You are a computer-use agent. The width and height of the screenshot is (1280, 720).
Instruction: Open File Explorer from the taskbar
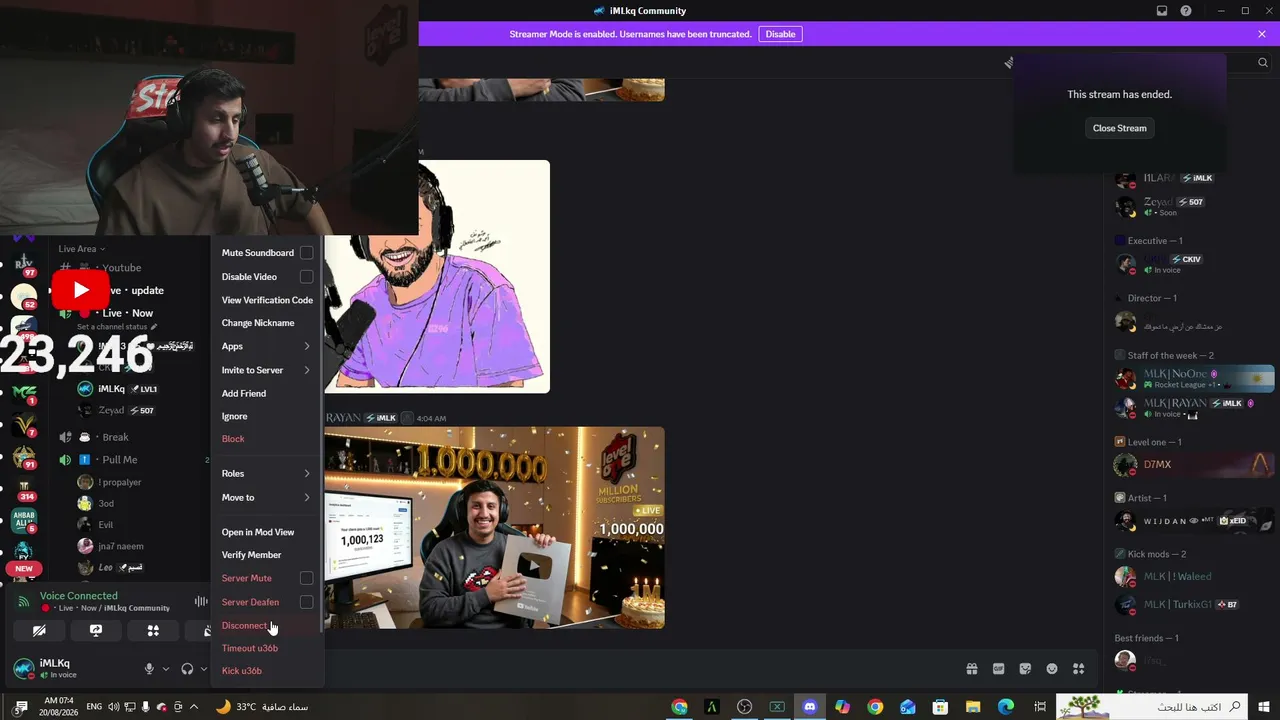point(972,707)
